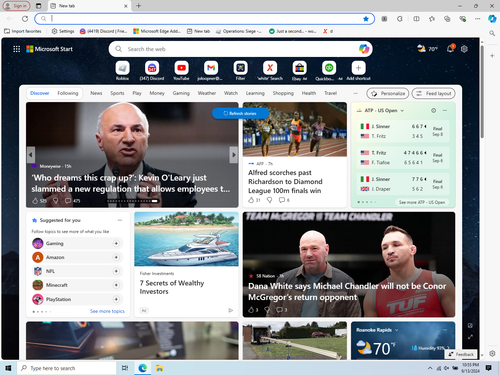Click the Refresh stories button
Viewport: 500px width, 375px height.
click(x=240, y=113)
